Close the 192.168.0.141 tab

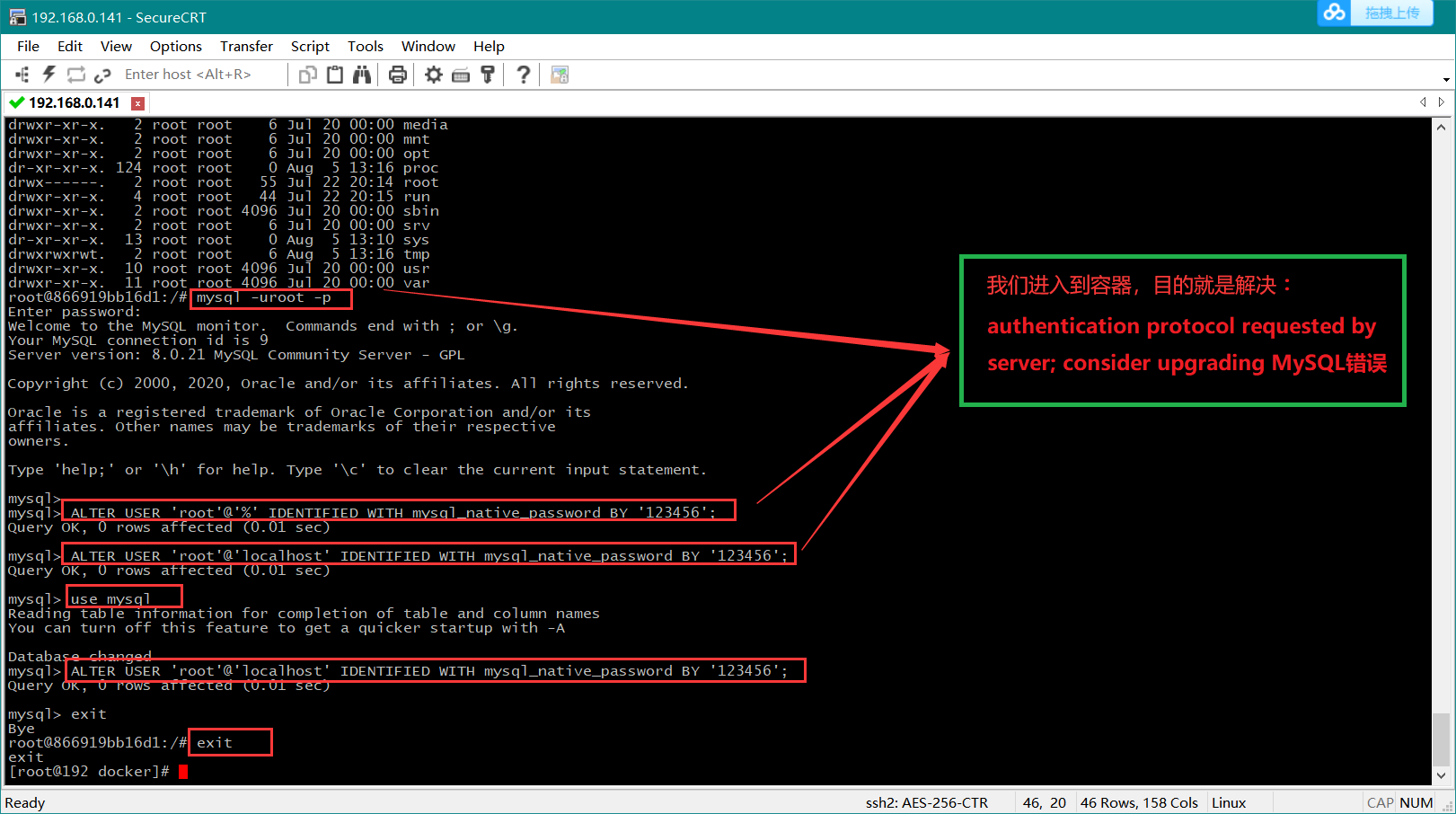(x=137, y=103)
